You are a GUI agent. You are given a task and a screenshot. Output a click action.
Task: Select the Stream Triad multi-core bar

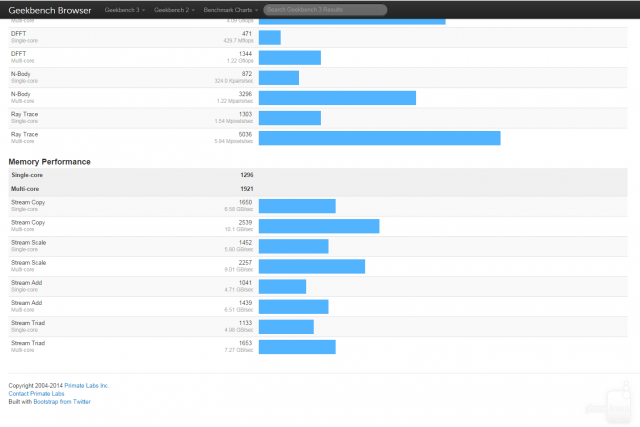[x=297, y=347]
